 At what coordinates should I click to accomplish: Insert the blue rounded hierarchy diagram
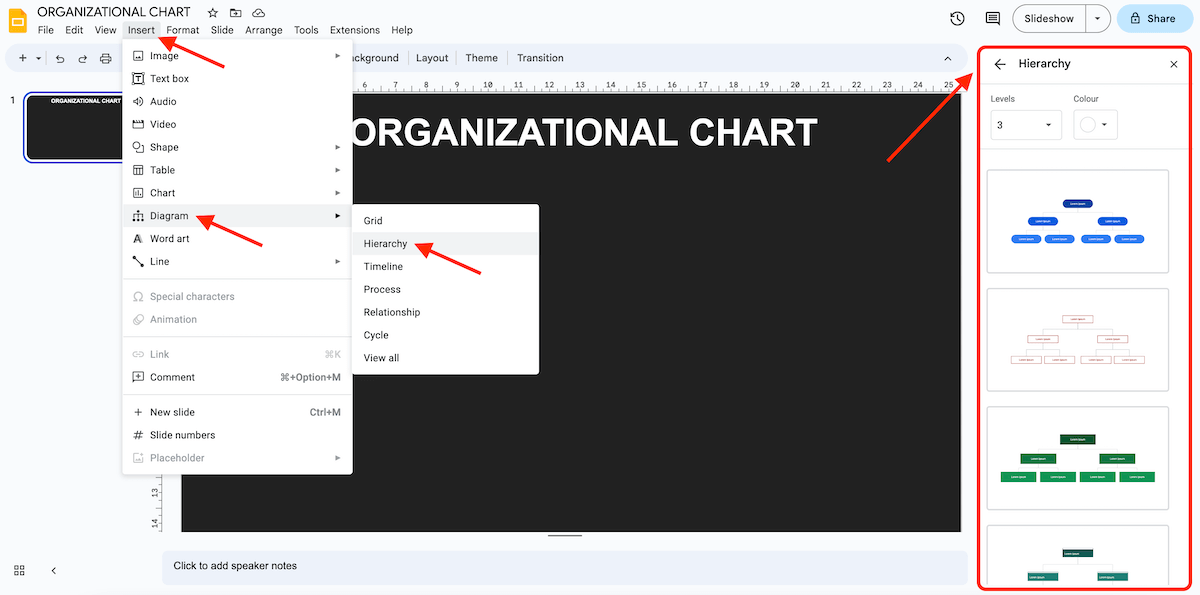[1077, 221]
